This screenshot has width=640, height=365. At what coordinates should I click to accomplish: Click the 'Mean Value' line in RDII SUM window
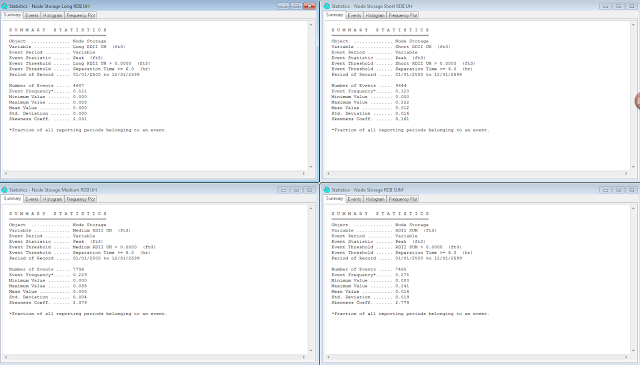pyautogui.click(x=371, y=292)
